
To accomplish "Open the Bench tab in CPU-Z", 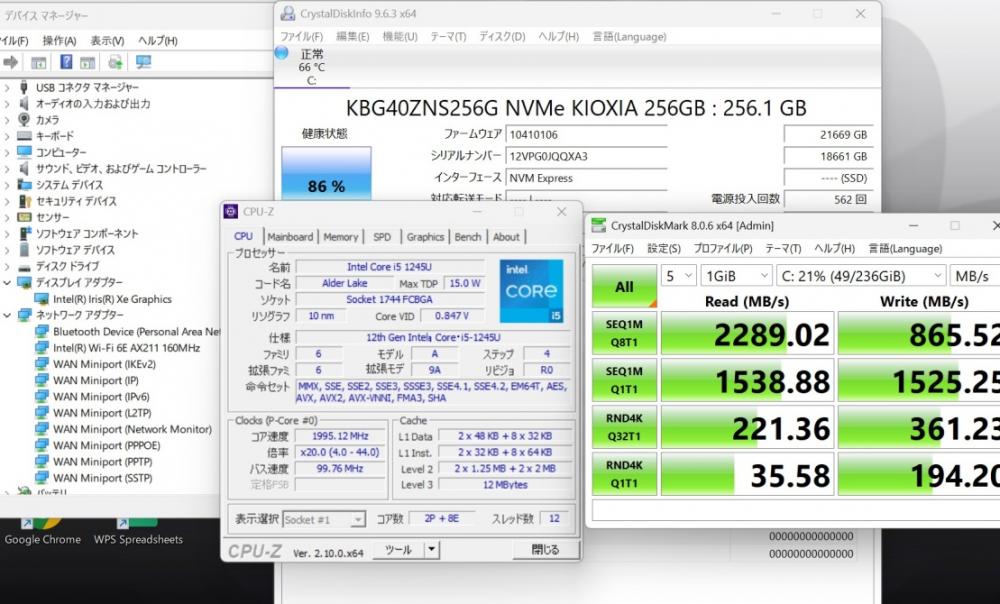I will point(467,237).
